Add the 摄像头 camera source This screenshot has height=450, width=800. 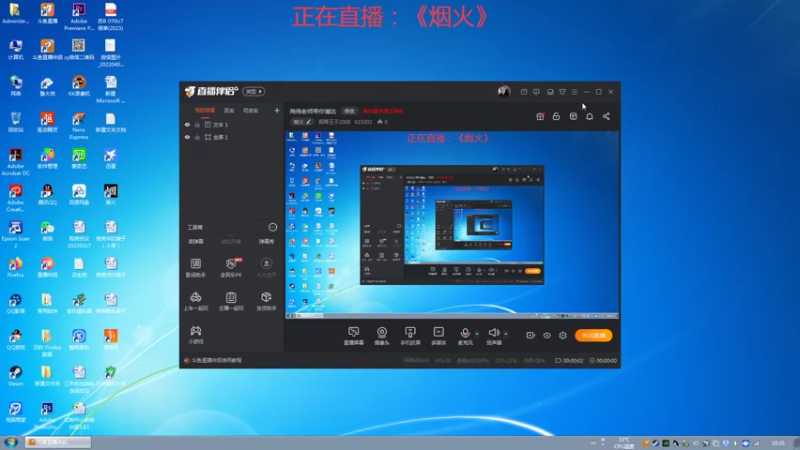[382, 336]
